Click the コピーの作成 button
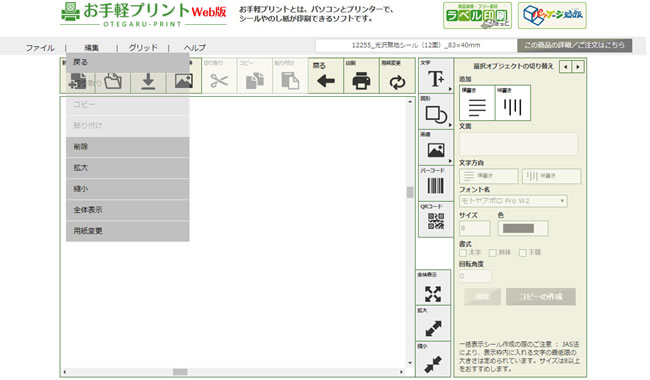The image size is (650, 380). tap(541, 297)
